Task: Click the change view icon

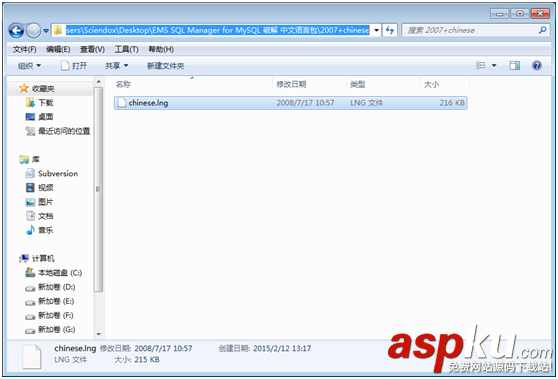Action: click(x=480, y=65)
